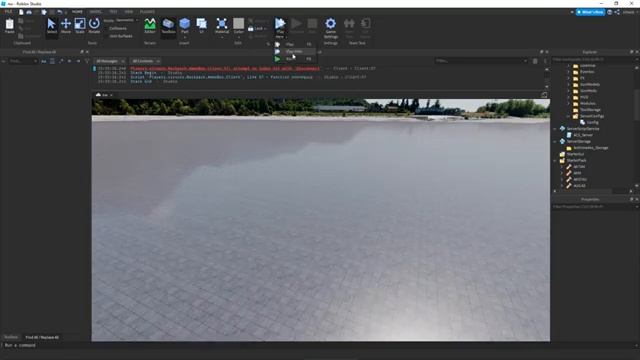Open the Color swatch dropdown

tap(239, 37)
